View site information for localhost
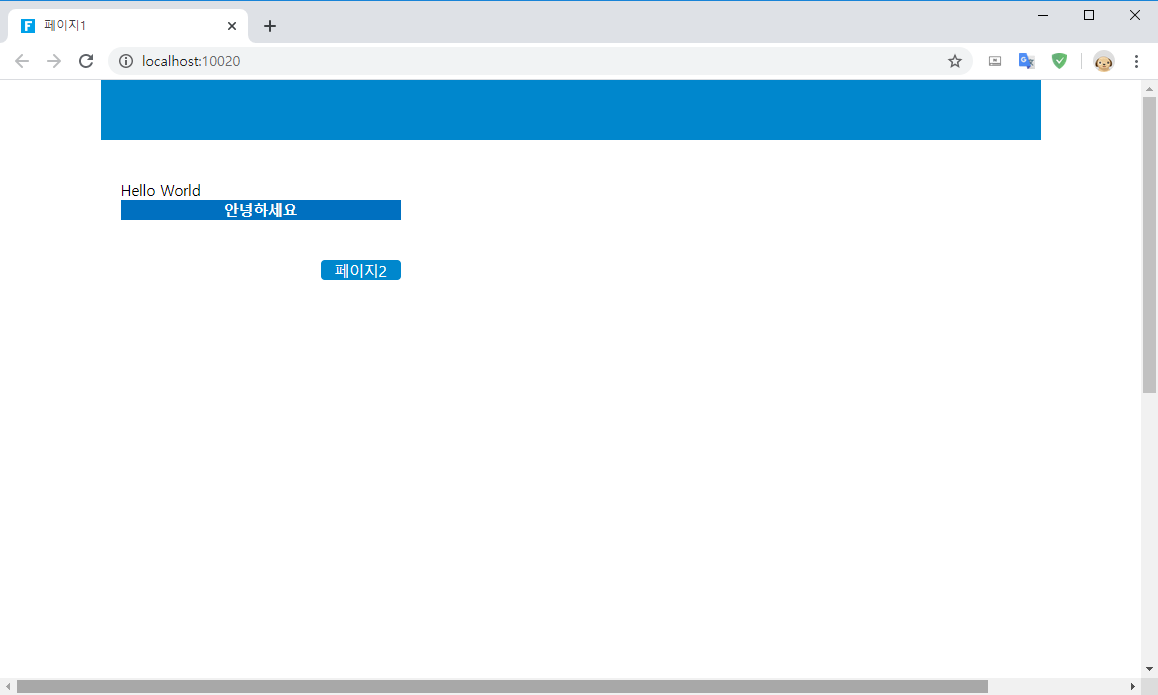Viewport: 1158px width, 695px height. click(x=126, y=61)
